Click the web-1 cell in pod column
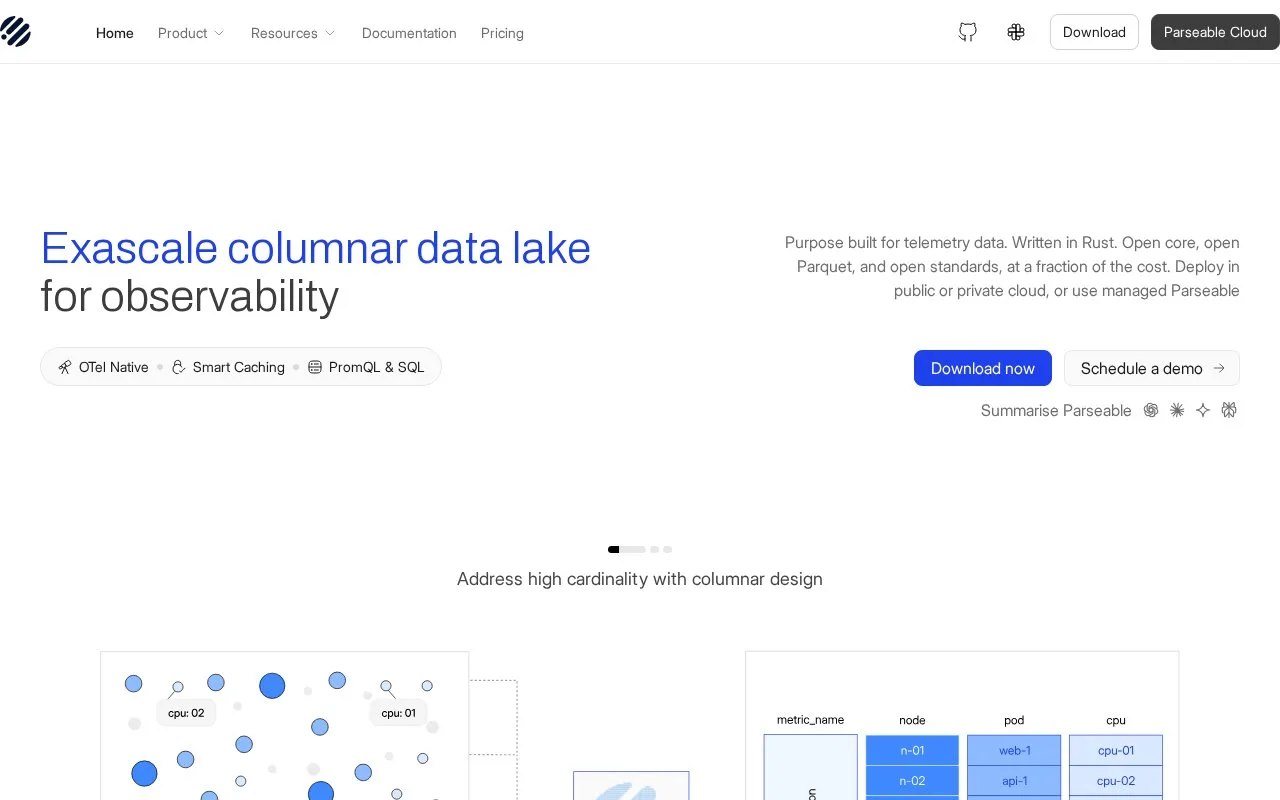This screenshot has width=1280, height=800. (1014, 750)
